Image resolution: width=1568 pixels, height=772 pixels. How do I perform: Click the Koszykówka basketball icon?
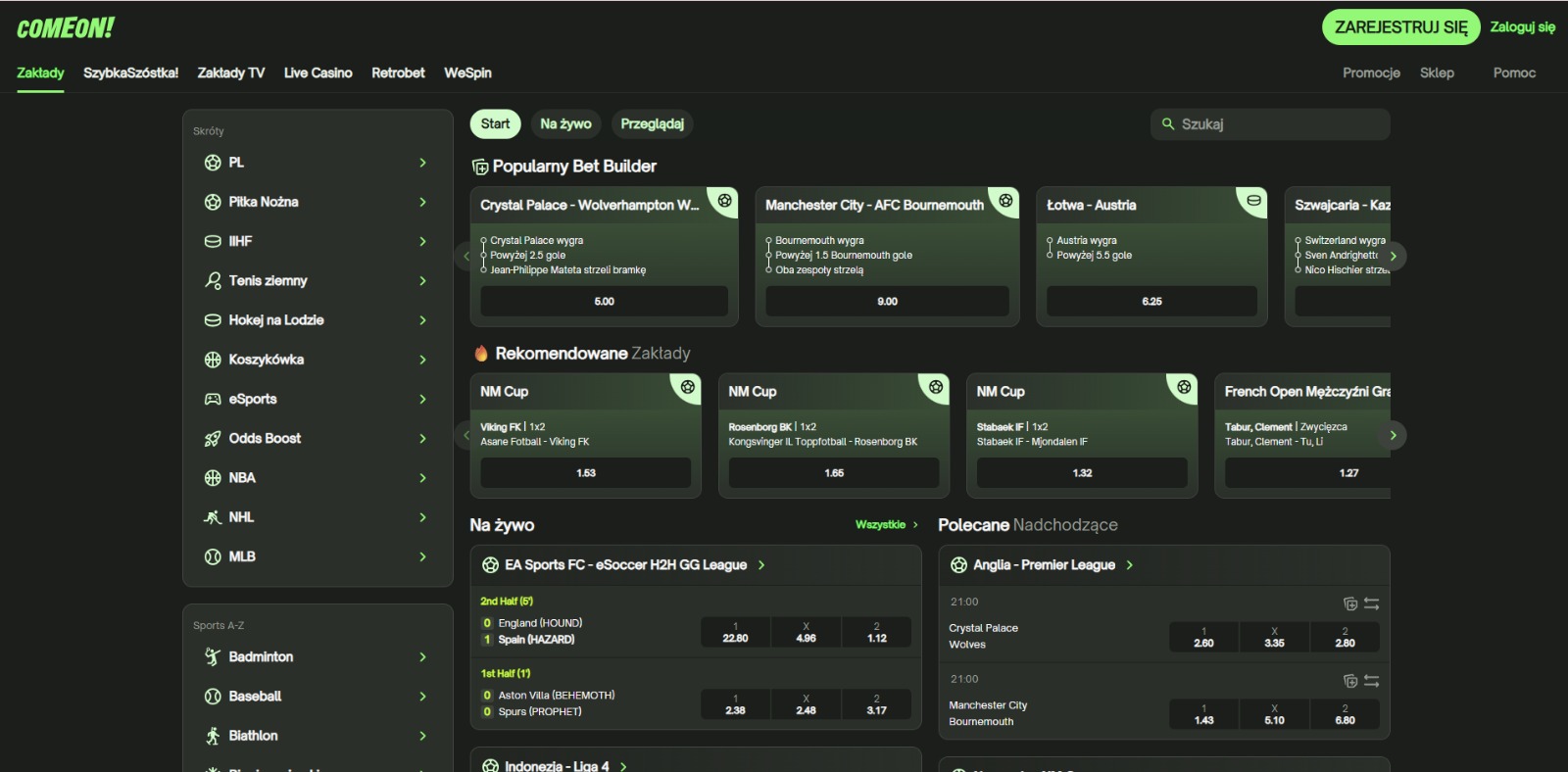(x=213, y=360)
